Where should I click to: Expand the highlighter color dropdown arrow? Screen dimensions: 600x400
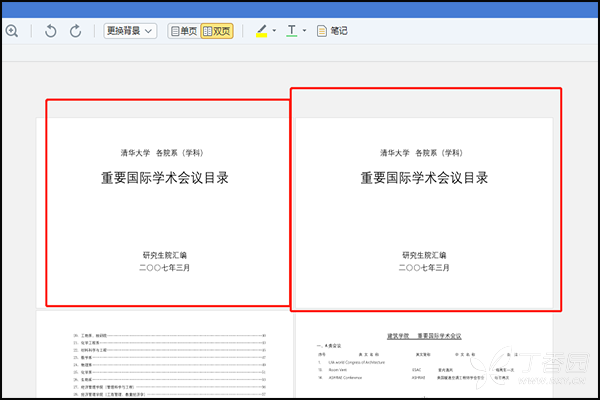coord(275,31)
